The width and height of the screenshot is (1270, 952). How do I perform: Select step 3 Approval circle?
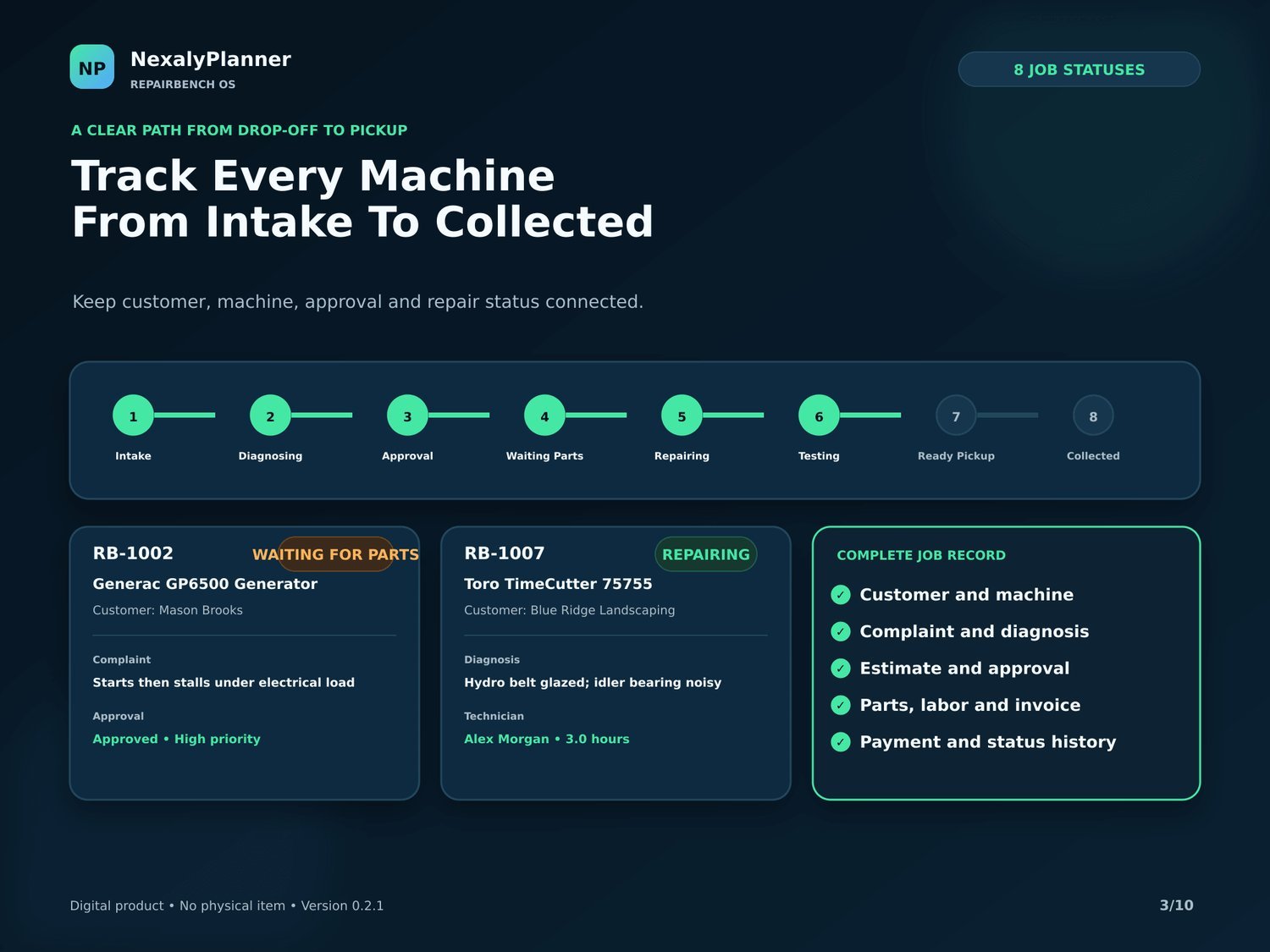(407, 415)
